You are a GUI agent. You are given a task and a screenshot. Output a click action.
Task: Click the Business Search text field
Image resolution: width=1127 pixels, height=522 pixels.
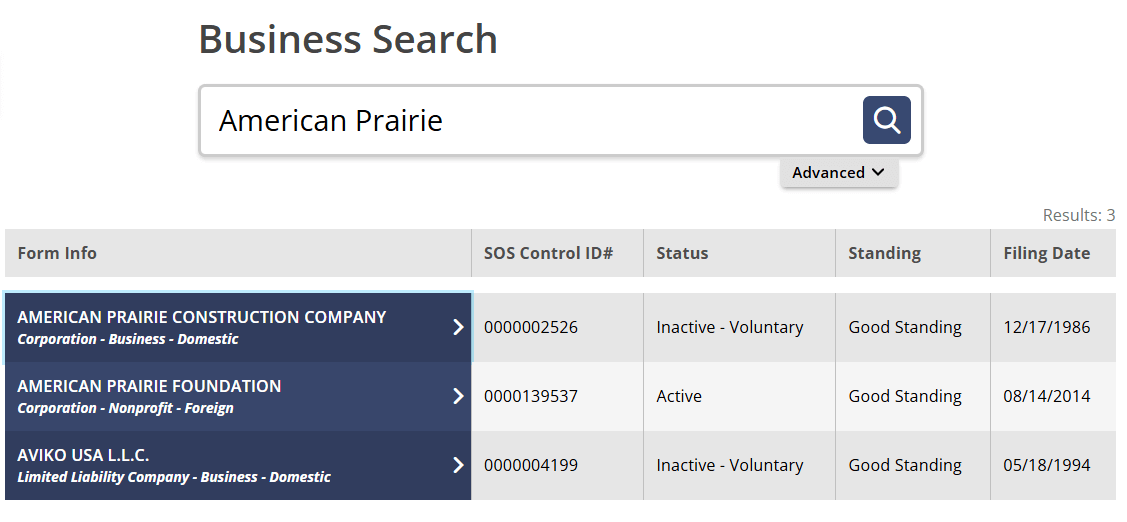530,121
